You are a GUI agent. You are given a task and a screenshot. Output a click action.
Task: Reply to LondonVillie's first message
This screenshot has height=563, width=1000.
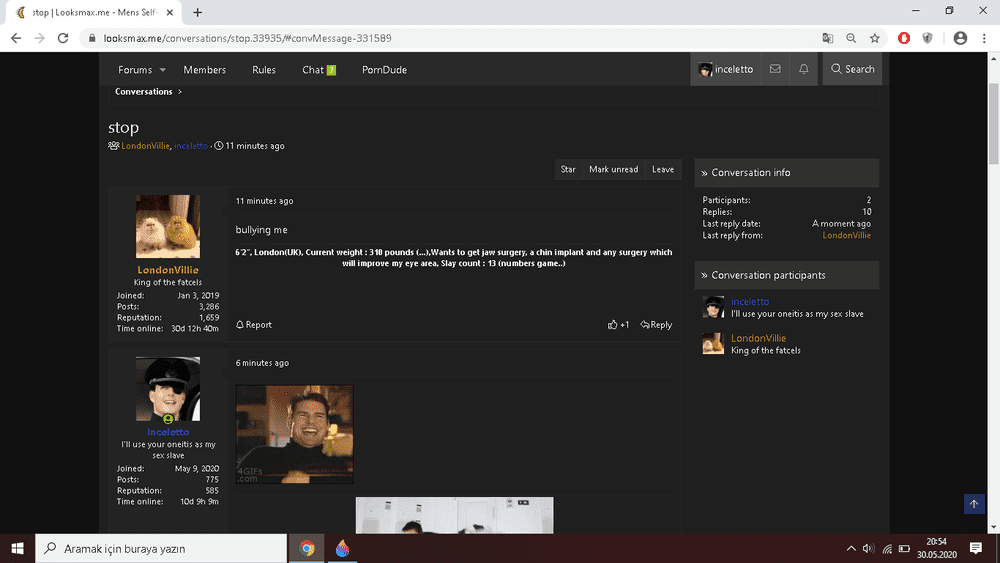(x=656, y=325)
